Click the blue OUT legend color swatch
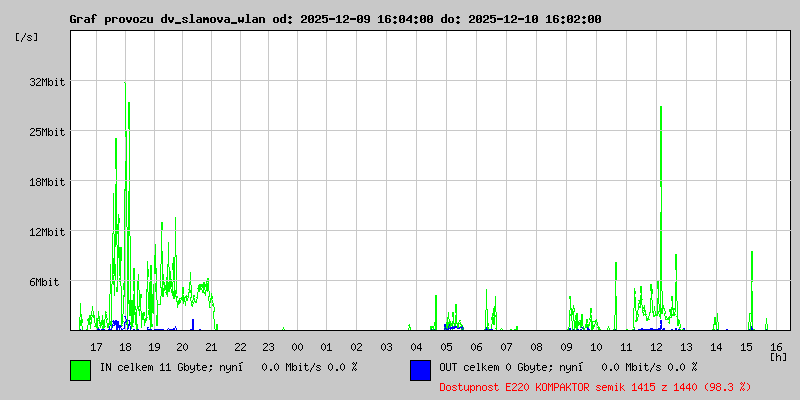This screenshot has height=400, width=800. pos(420,370)
